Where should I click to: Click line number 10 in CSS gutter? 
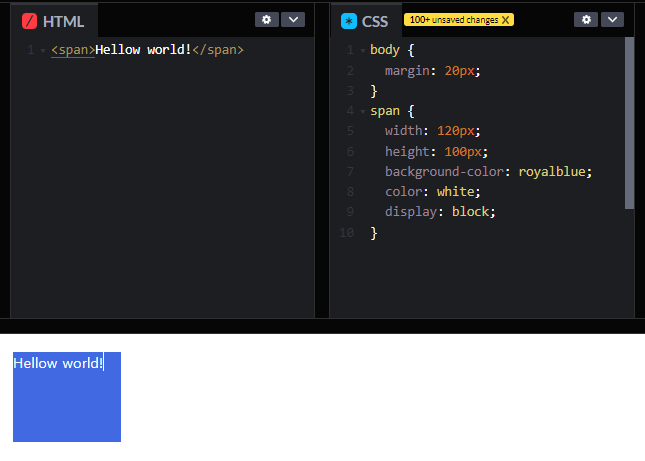pyautogui.click(x=346, y=233)
